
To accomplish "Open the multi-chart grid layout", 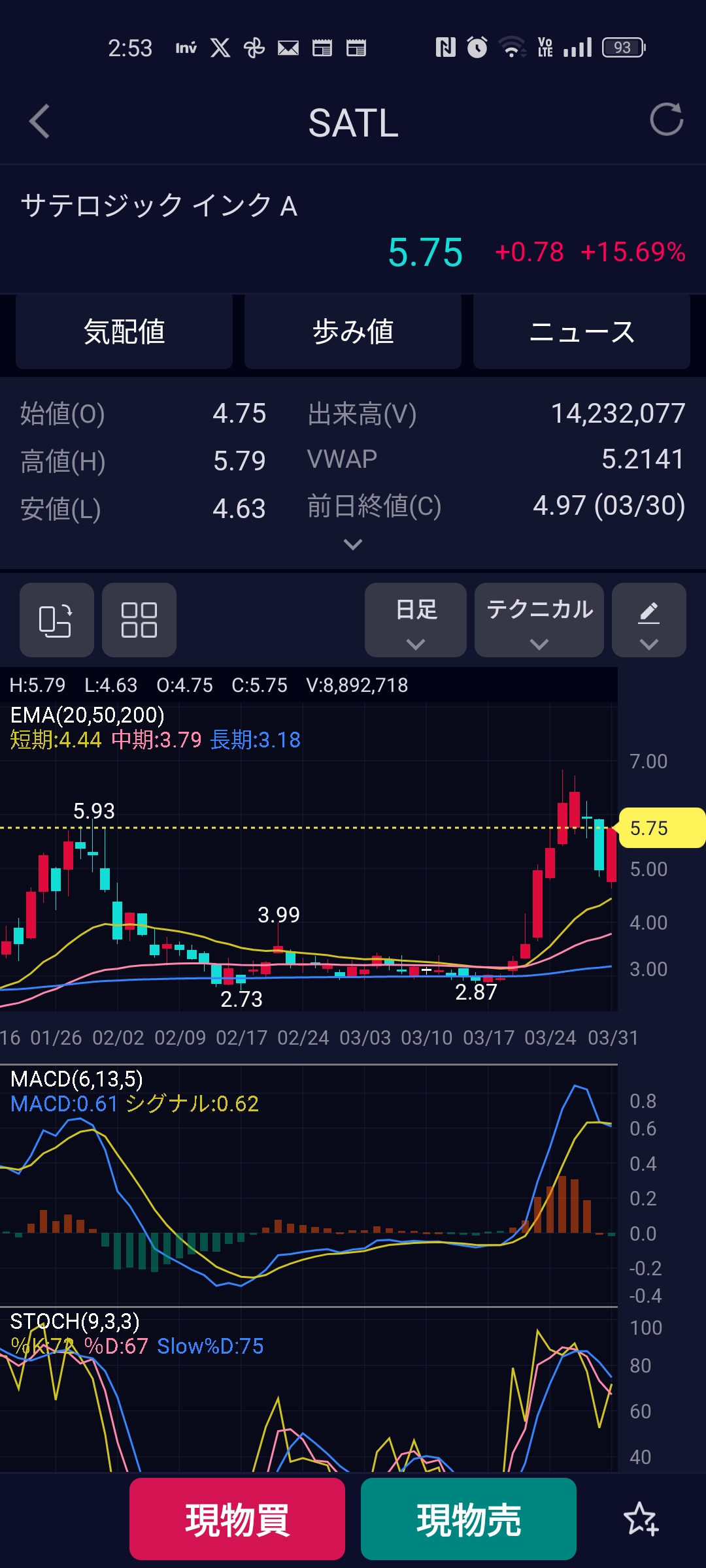I will 139,619.
